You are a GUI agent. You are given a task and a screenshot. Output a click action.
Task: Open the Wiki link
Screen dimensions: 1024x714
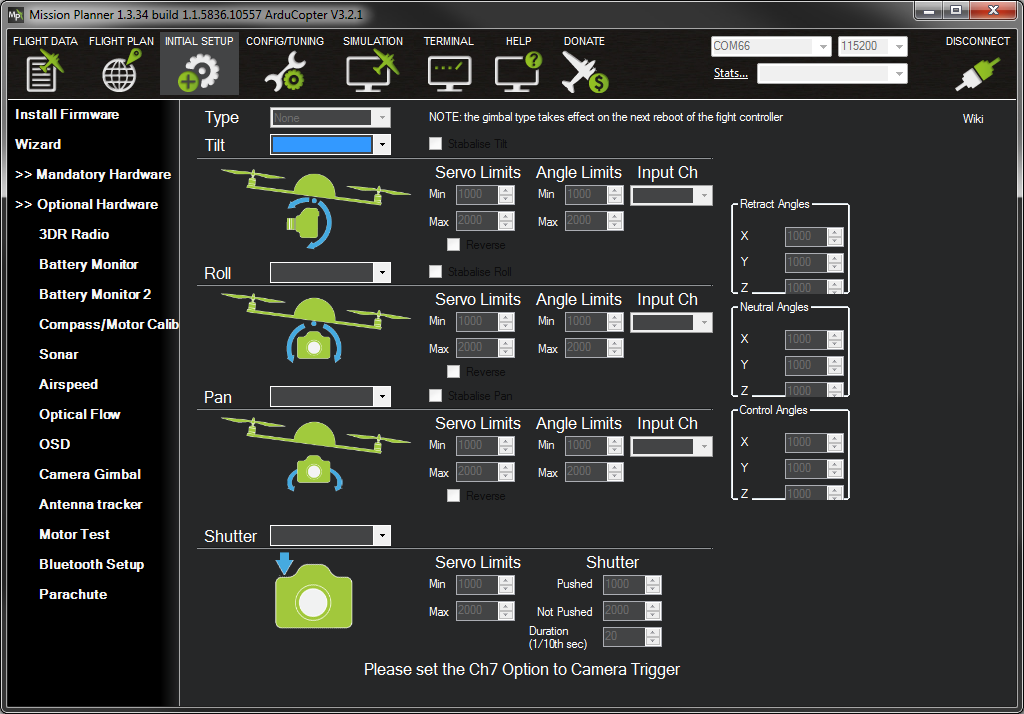(972, 119)
